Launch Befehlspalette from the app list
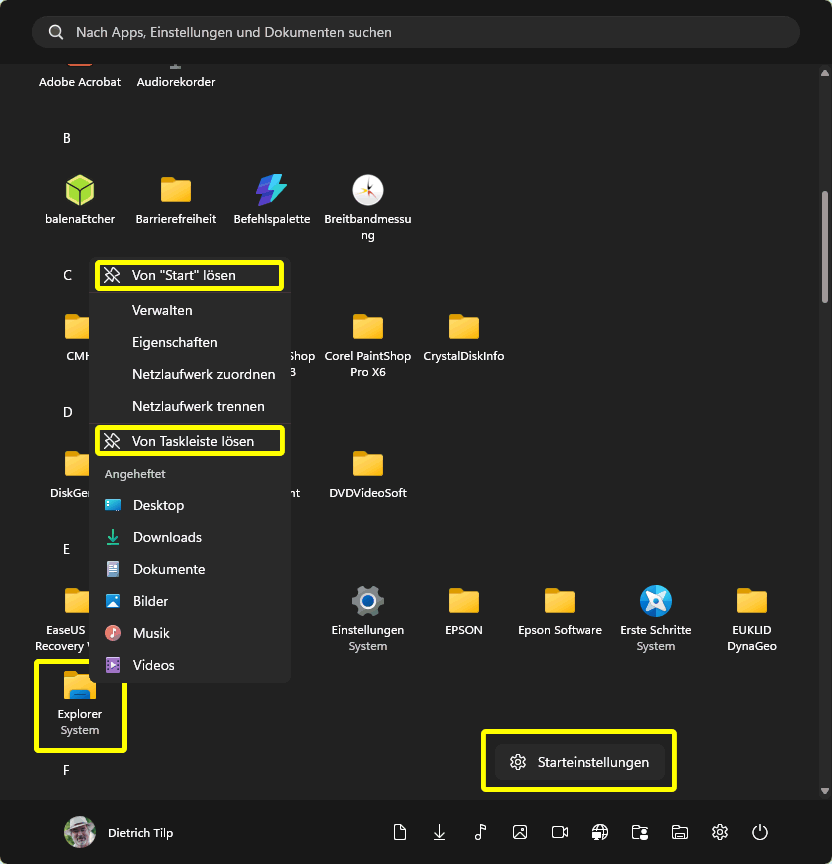 [271, 199]
